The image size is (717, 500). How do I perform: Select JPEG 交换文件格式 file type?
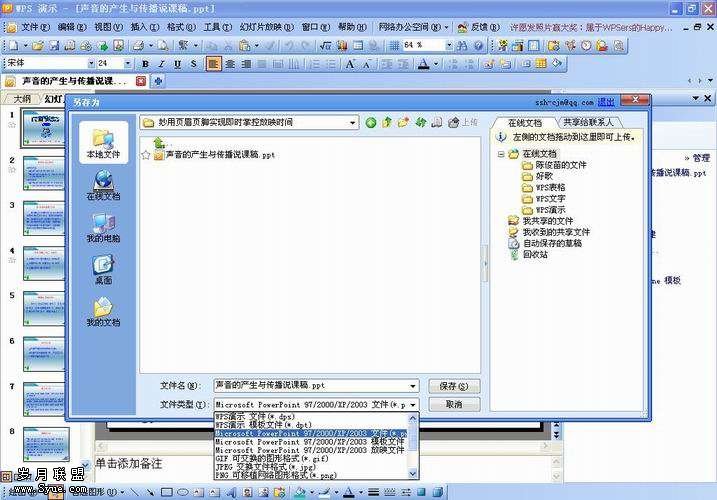point(312,467)
